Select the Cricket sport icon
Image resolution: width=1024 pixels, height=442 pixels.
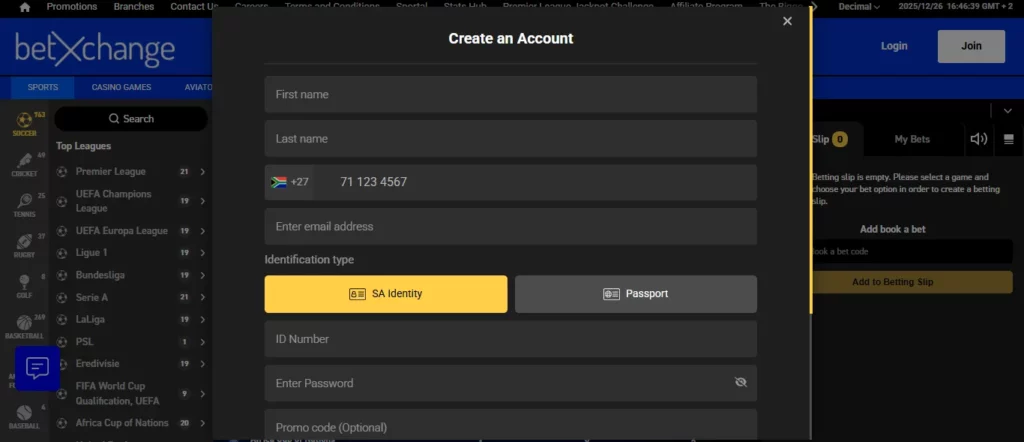(24, 164)
